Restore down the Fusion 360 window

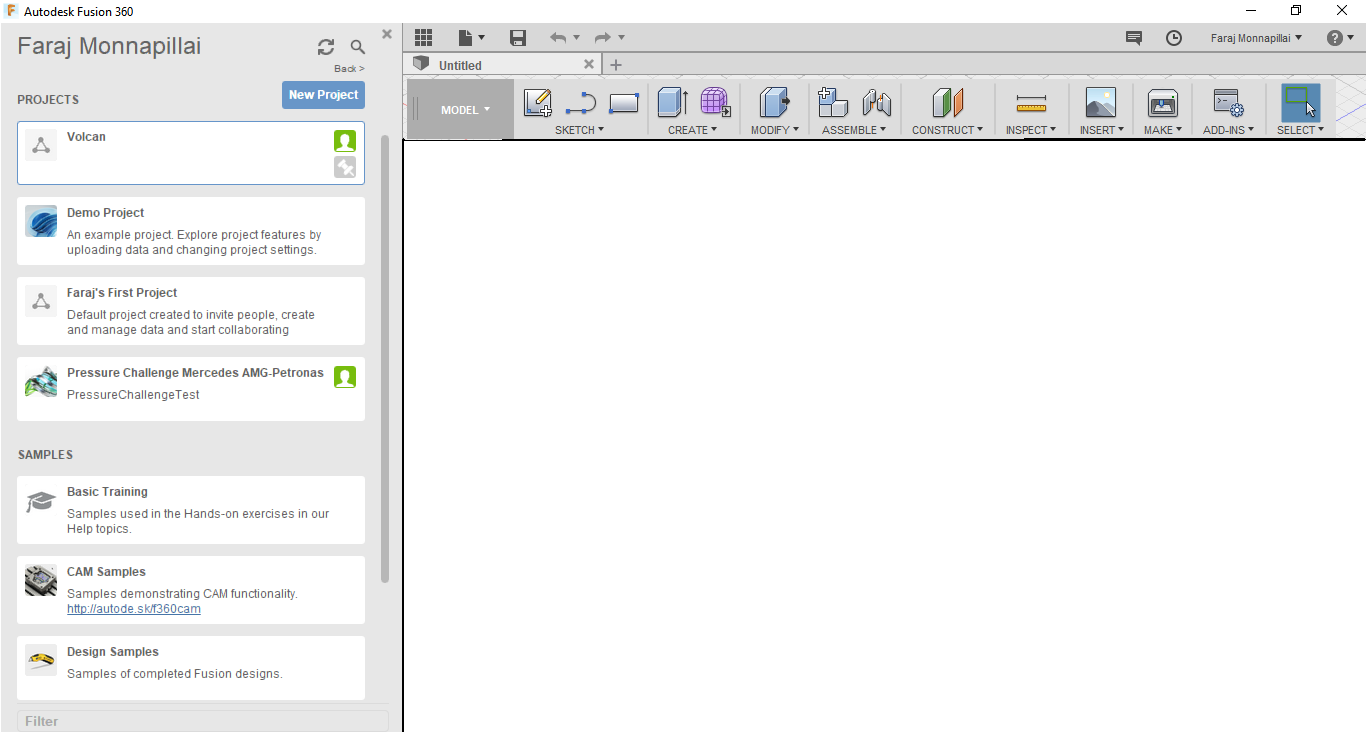[x=1296, y=10]
